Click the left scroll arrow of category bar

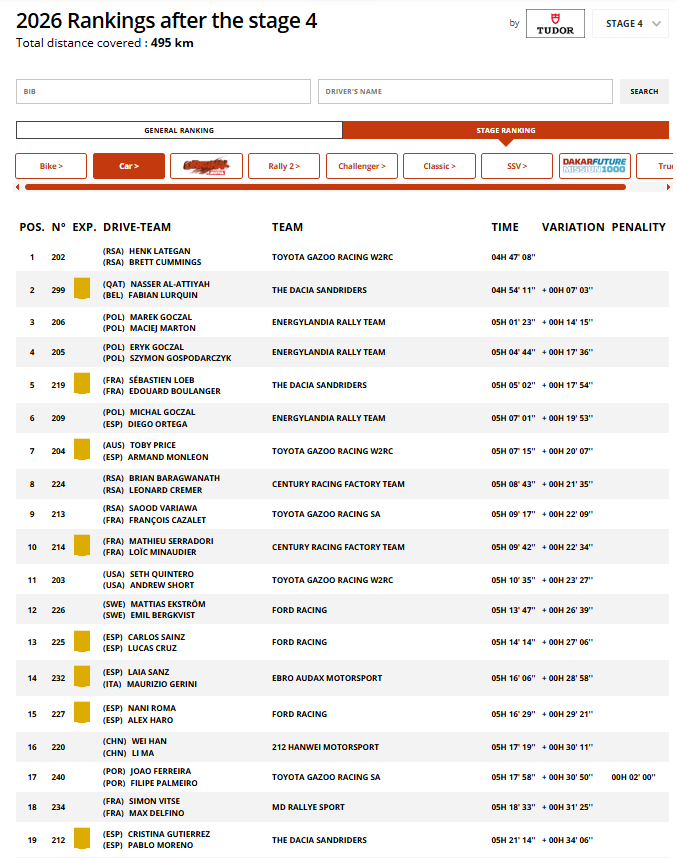18,187
